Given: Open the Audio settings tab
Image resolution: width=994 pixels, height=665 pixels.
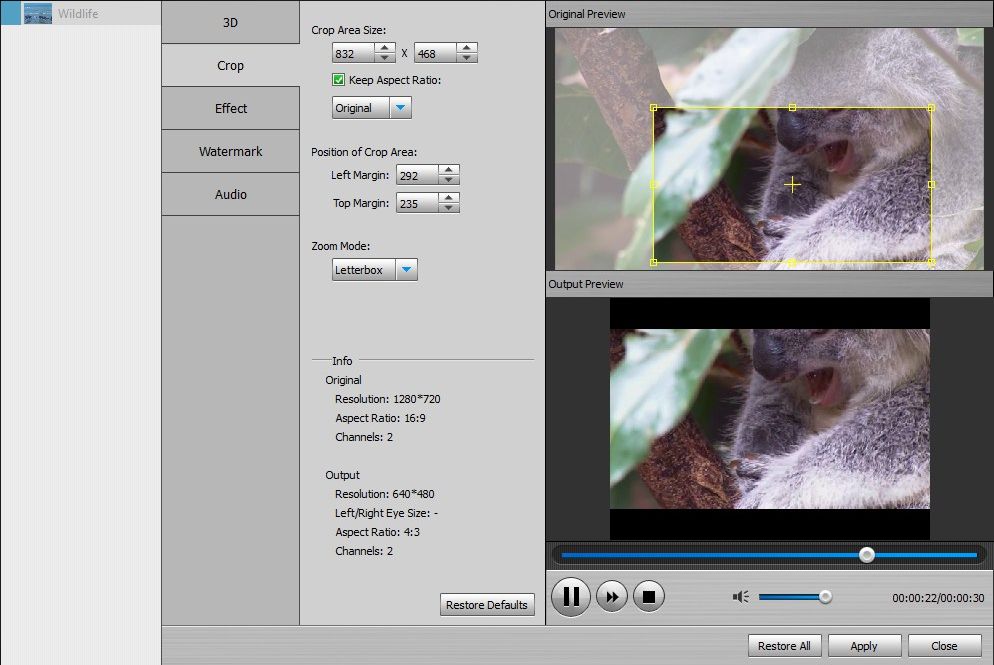Looking at the screenshot, I should pyautogui.click(x=230, y=194).
